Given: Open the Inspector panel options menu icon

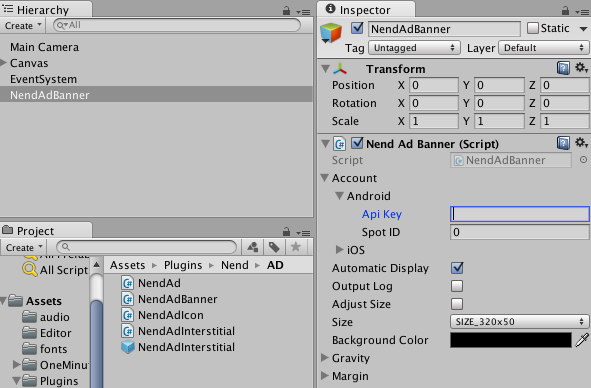Looking at the screenshot, I should click(582, 12).
